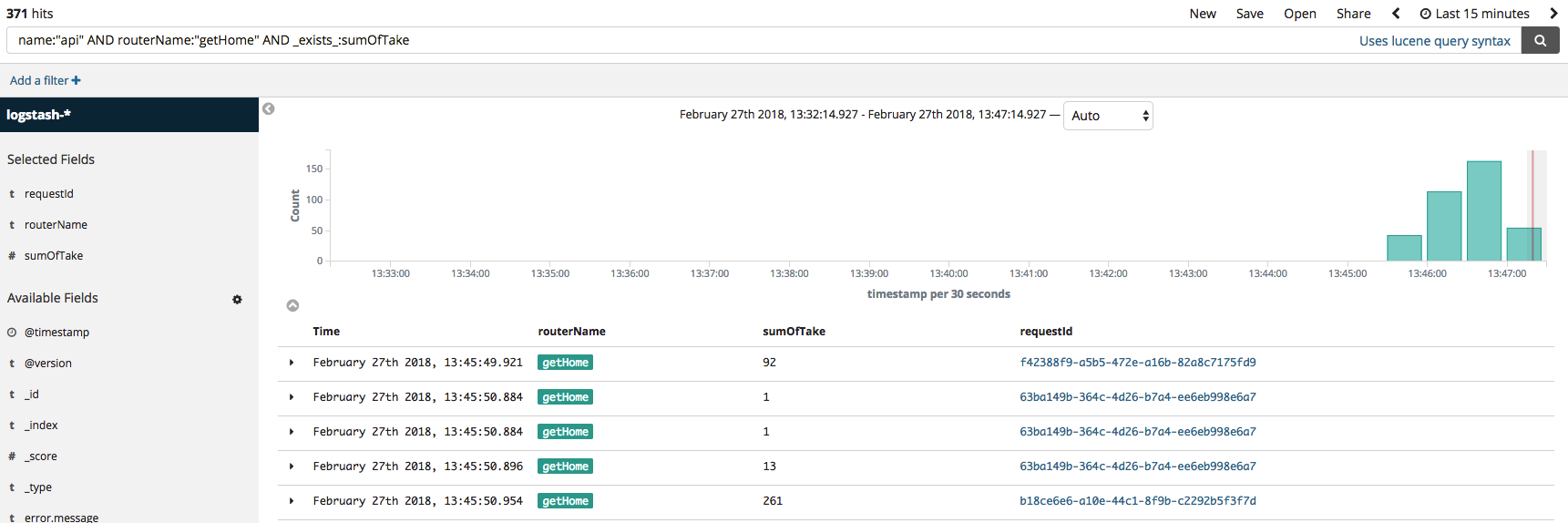Click the previous time range arrow
Screen dimensions: 1568x523
click(x=1396, y=14)
